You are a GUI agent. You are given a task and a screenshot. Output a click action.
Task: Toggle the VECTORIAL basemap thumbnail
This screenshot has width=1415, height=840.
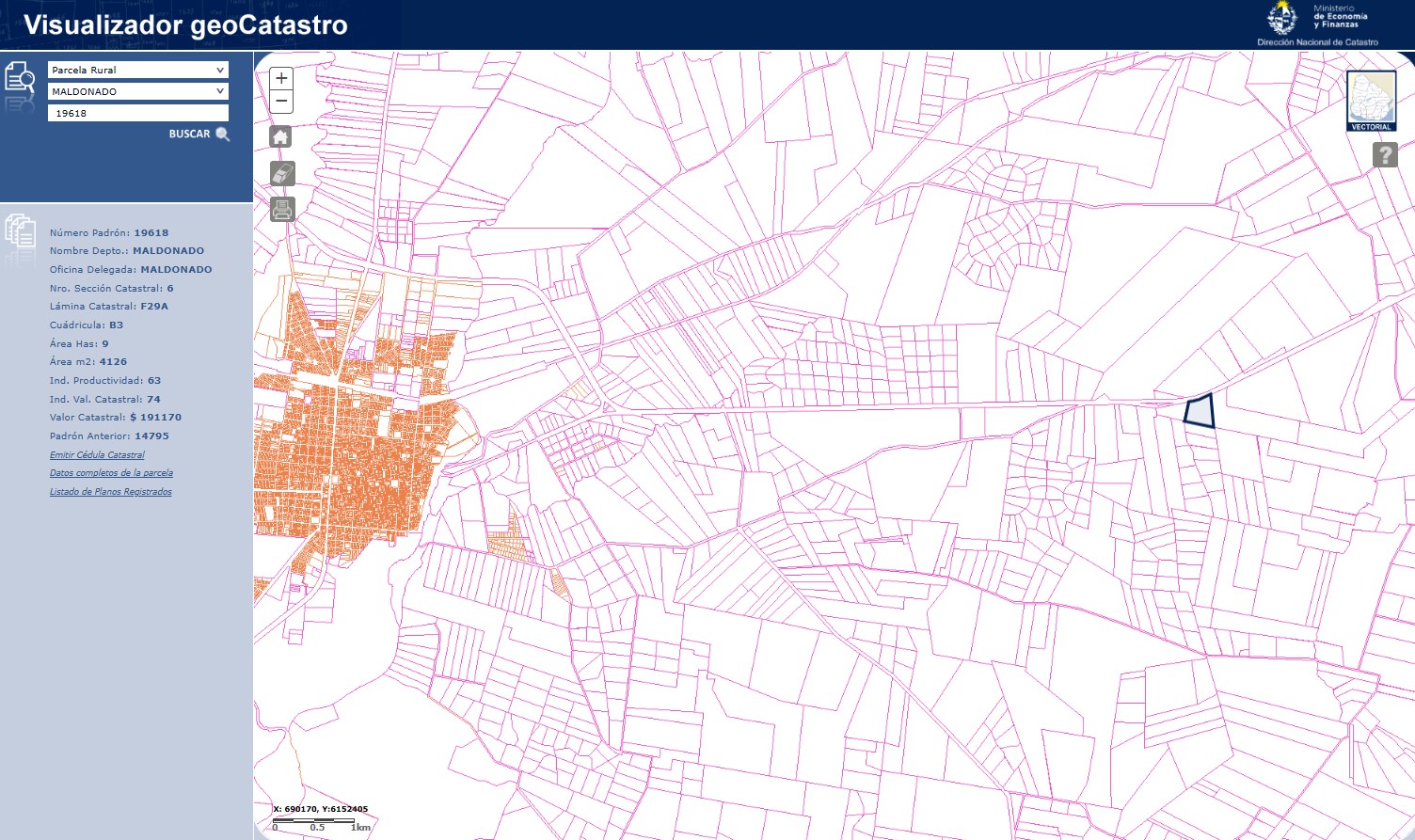(x=1371, y=101)
